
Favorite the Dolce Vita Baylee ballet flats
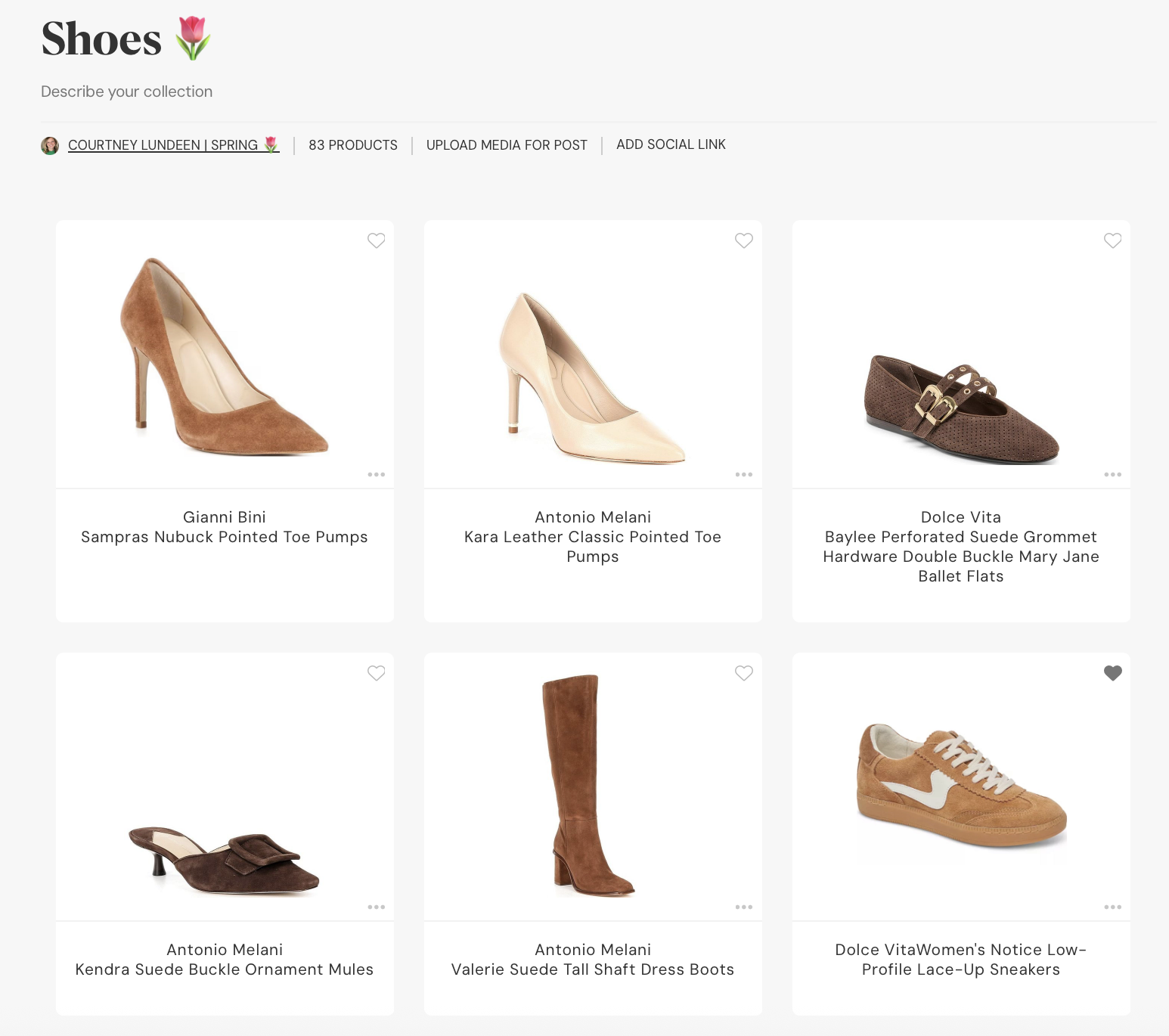(1112, 240)
